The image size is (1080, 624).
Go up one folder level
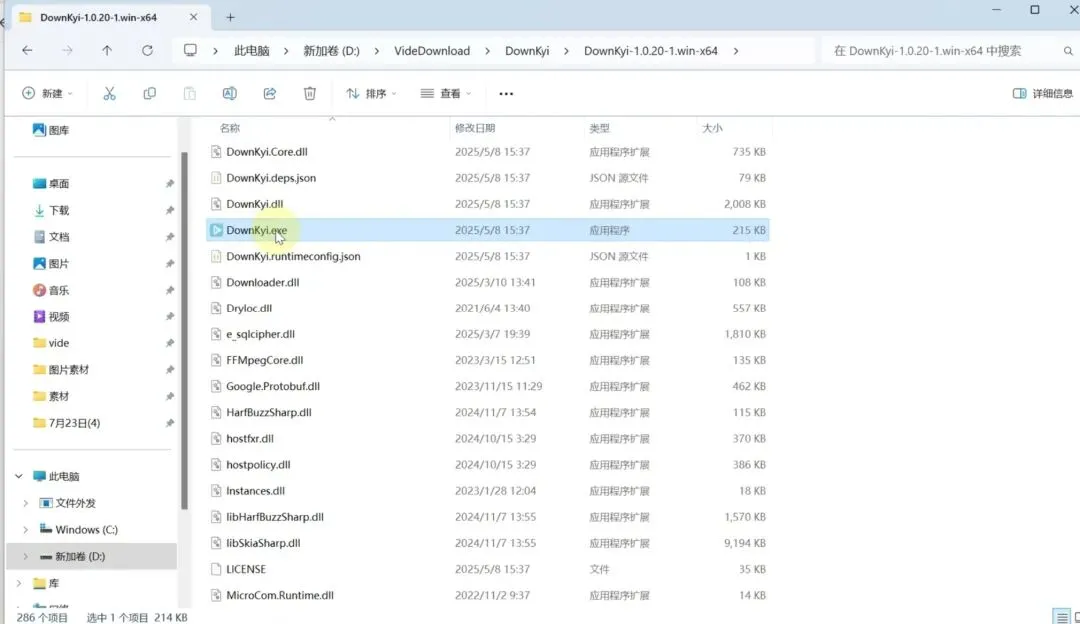pyautogui.click(x=107, y=50)
